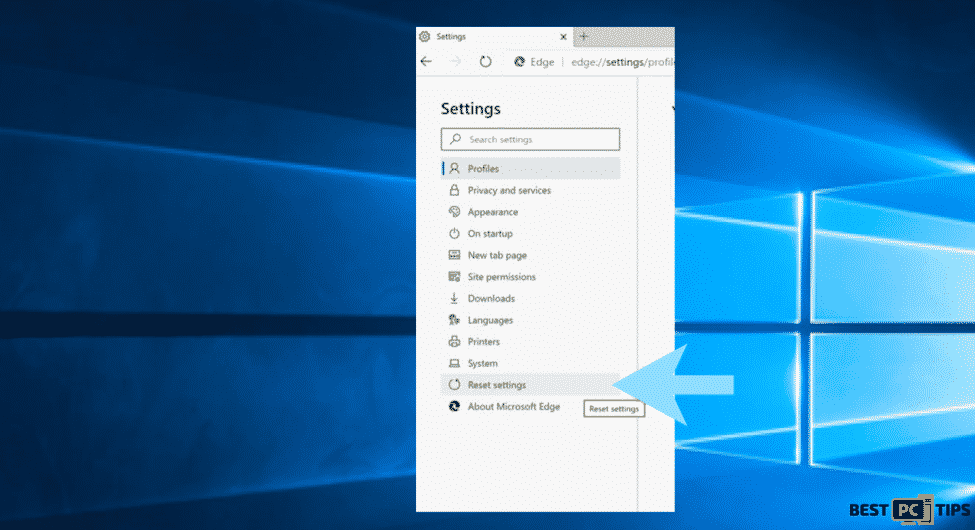
Task: Click the search magnifier icon
Action: 456,139
